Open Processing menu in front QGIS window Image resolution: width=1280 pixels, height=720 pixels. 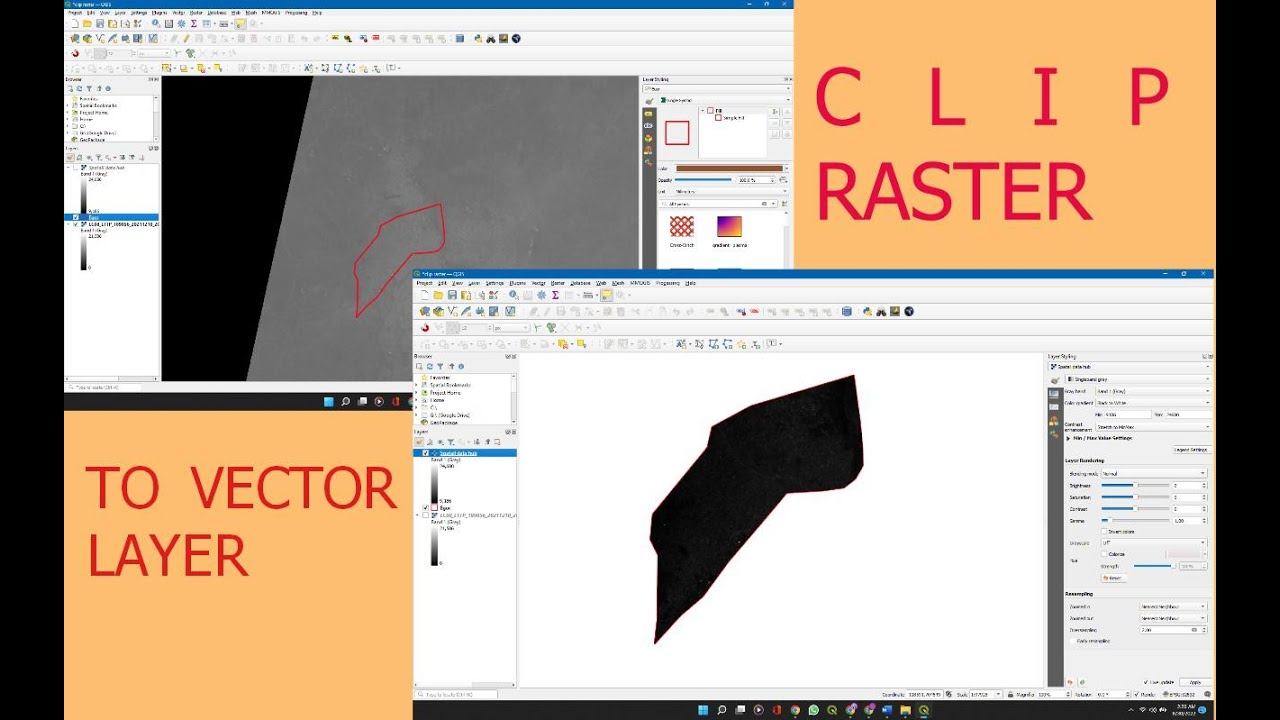pyautogui.click(x=668, y=283)
